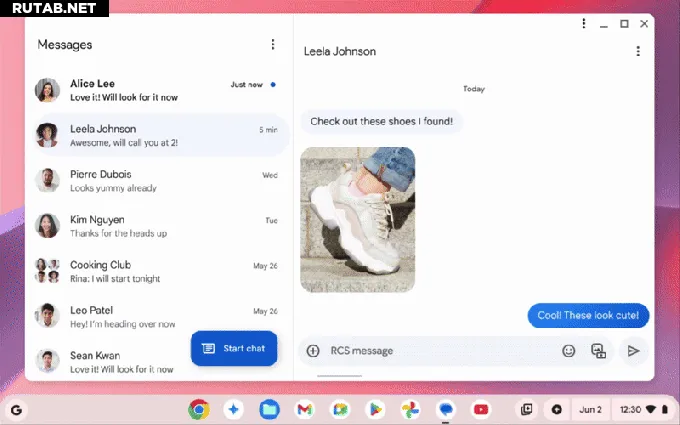Open Google Photos from the shelf
Screen dimensions: 680x425
[410, 409]
